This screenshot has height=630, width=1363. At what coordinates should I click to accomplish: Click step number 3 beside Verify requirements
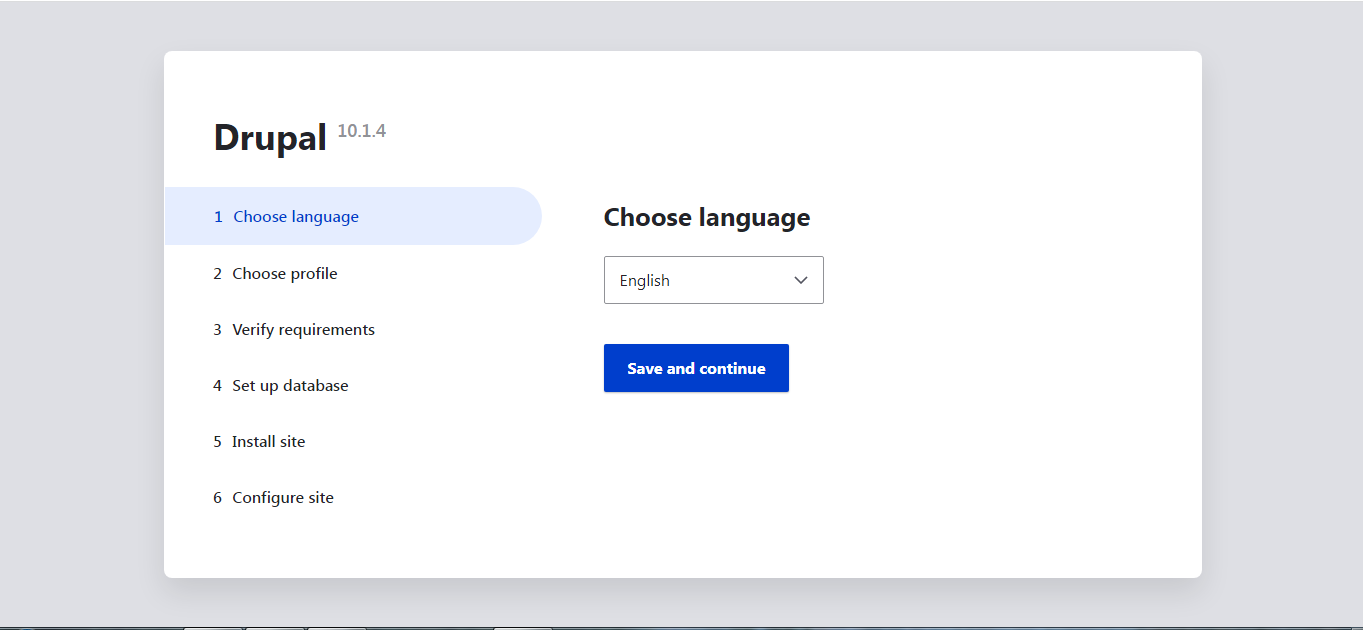coord(217,329)
